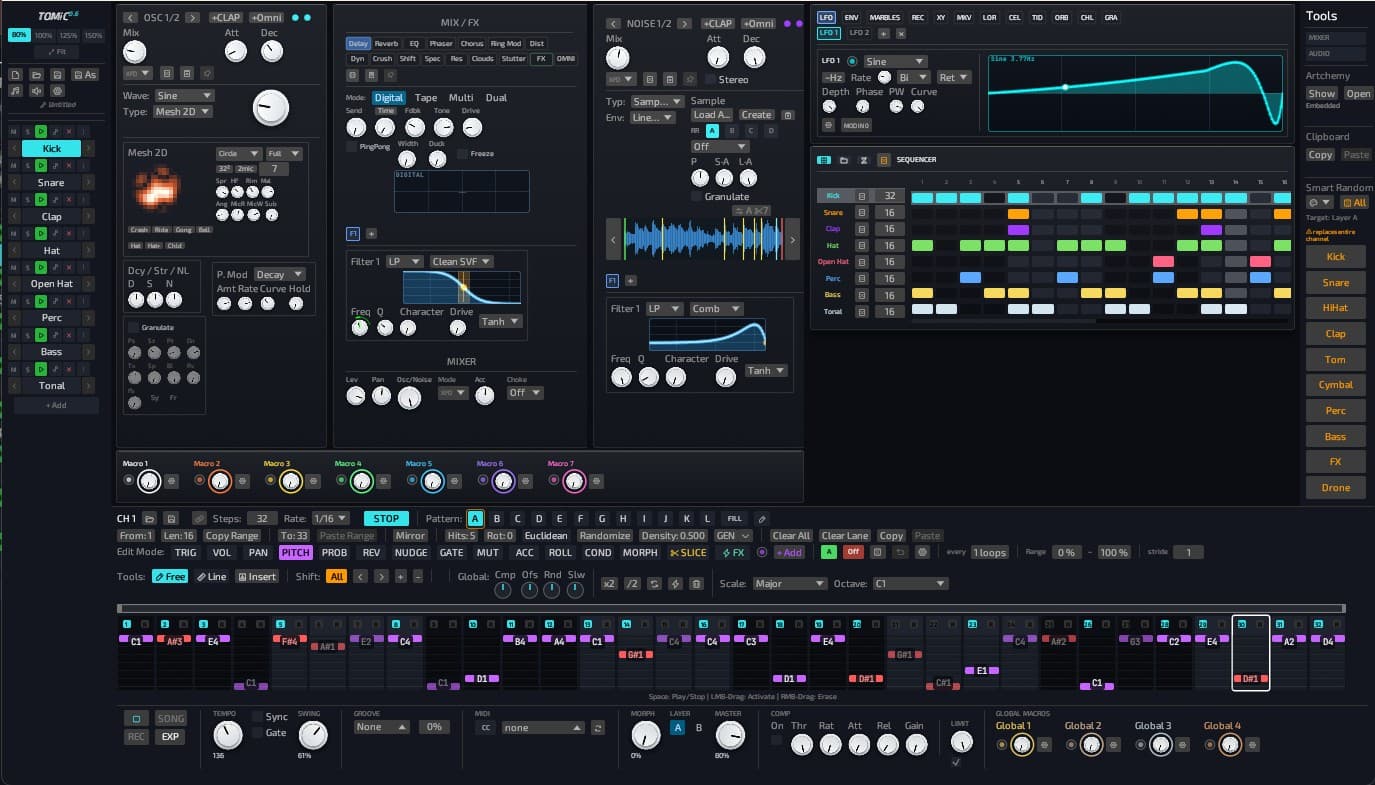Click the grid view icon in Sequencer header
The image size is (1375, 785).
coord(824,160)
